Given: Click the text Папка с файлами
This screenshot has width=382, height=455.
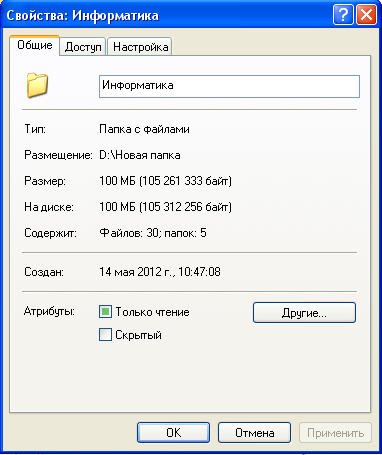Looking at the screenshot, I should pyautogui.click(x=144, y=129).
